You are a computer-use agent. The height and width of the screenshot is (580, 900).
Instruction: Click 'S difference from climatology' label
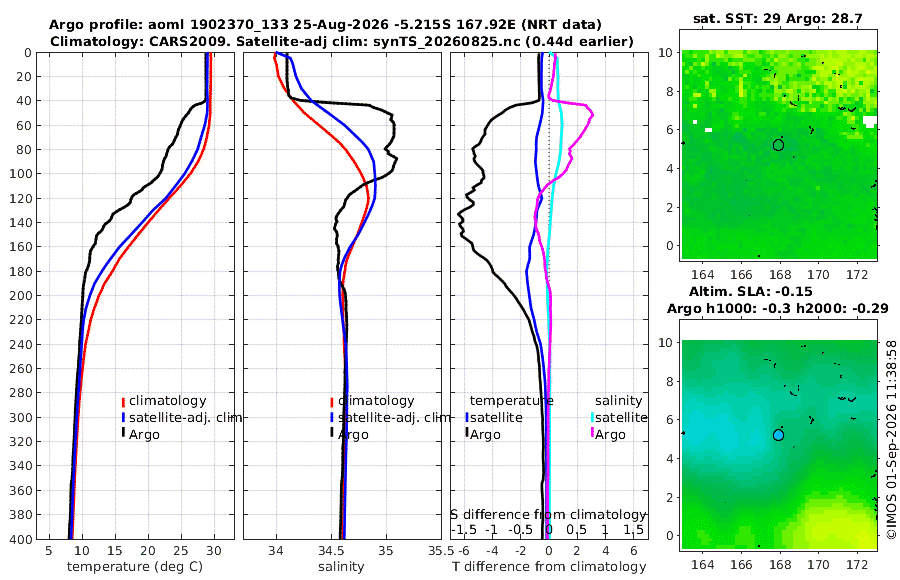coord(548,514)
